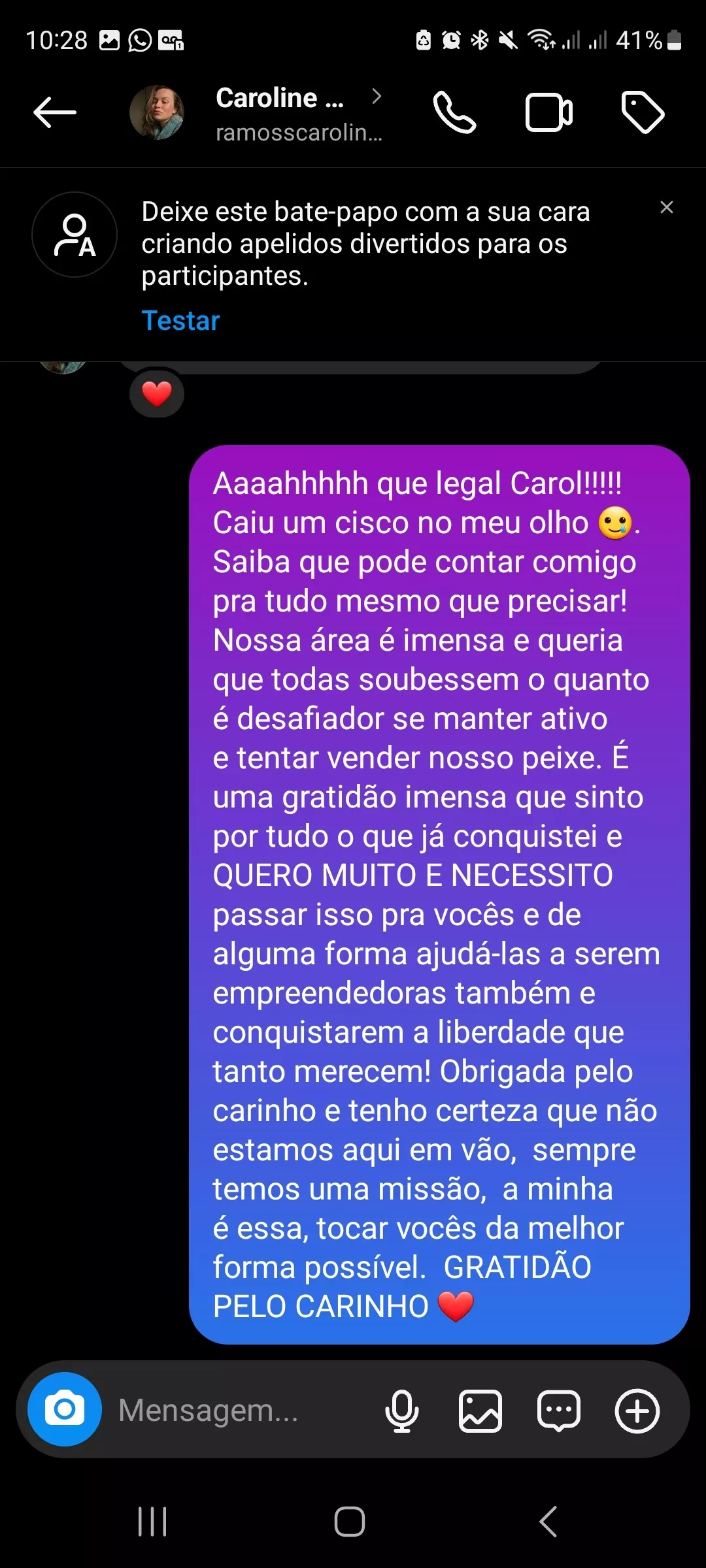Open the sticker chat bubble icon

pyautogui.click(x=559, y=1411)
